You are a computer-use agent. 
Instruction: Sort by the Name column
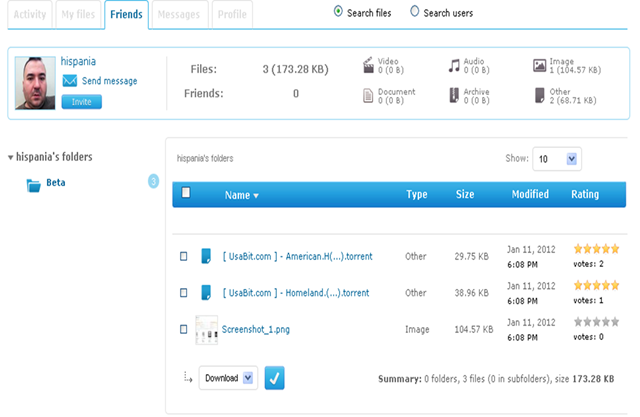click(x=242, y=195)
